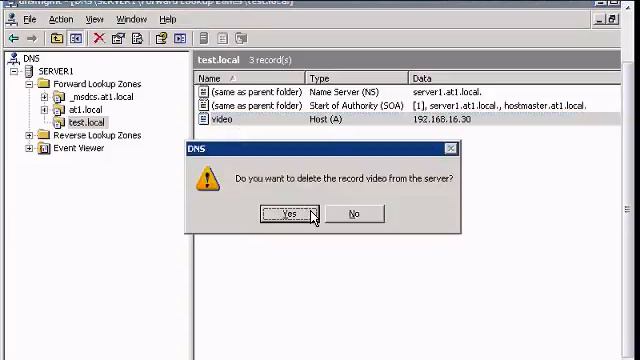The image size is (640, 360).
Task: Click the 'server1.at1.local.' data cell
Action: click(x=447, y=92)
